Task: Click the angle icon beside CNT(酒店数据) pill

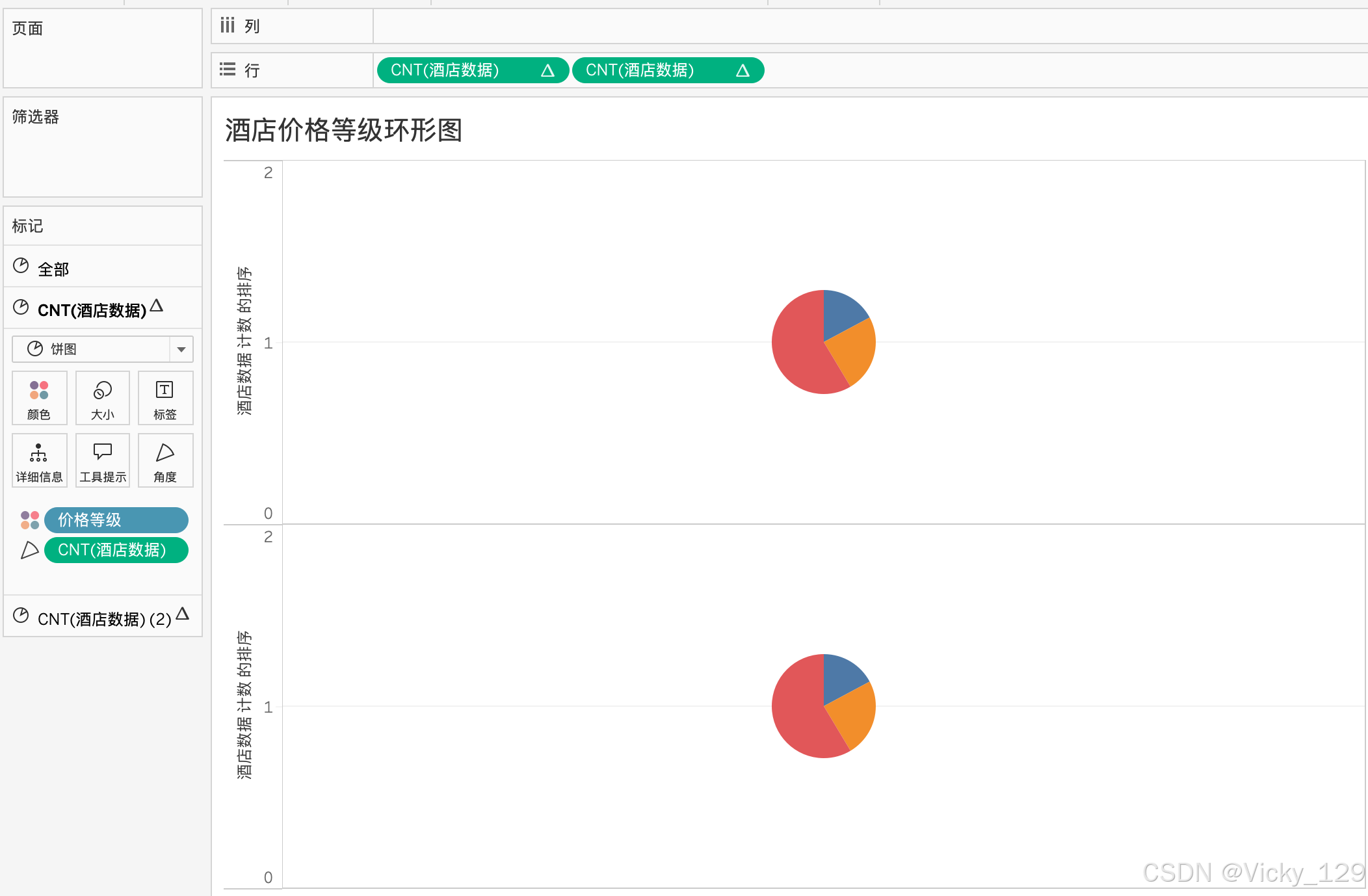Action: coord(29,550)
